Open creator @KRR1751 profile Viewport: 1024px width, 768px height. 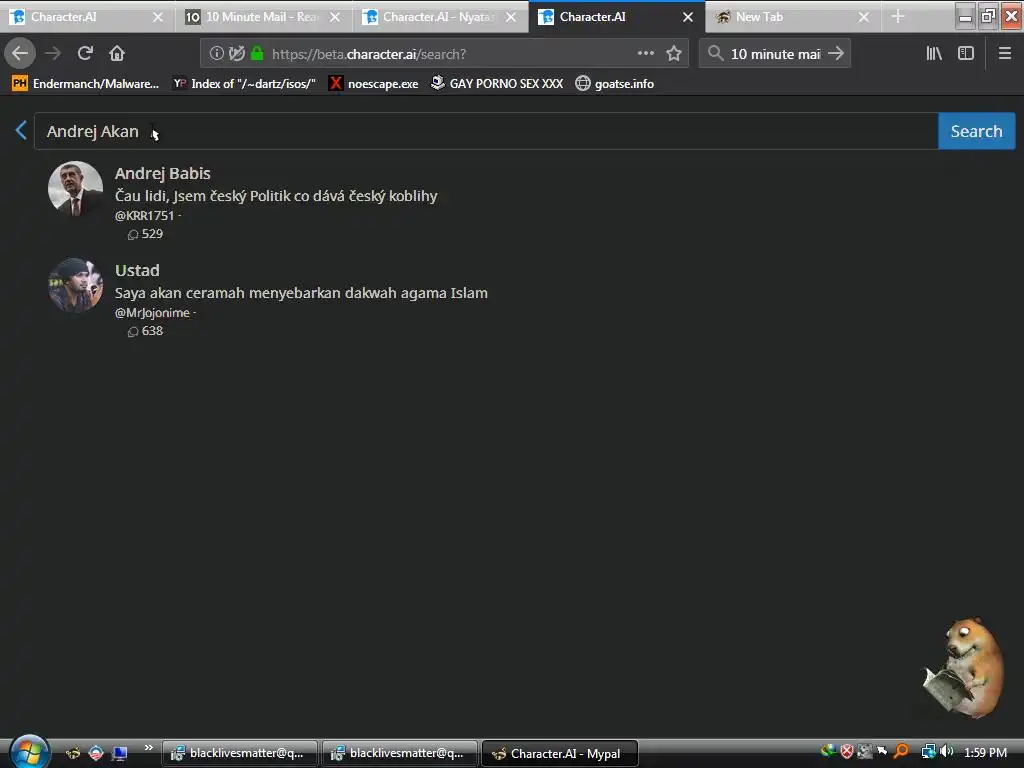(x=144, y=216)
